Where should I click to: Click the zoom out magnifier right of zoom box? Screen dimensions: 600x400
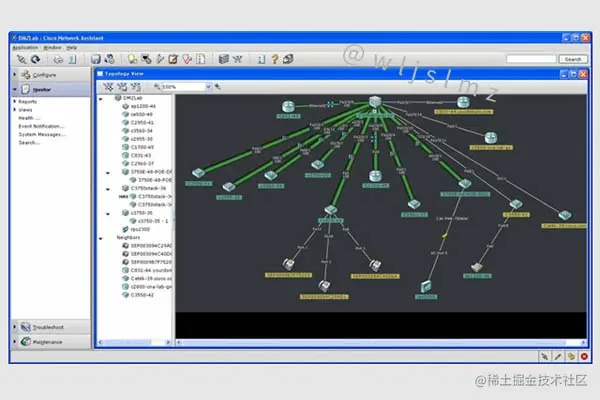click(217, 87)
